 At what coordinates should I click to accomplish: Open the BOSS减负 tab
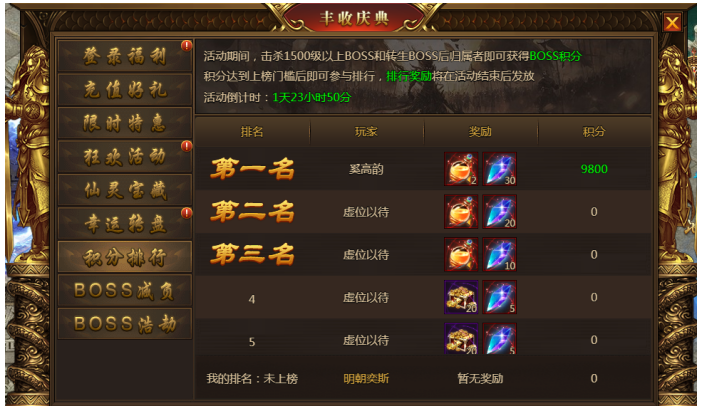(125, 290)
